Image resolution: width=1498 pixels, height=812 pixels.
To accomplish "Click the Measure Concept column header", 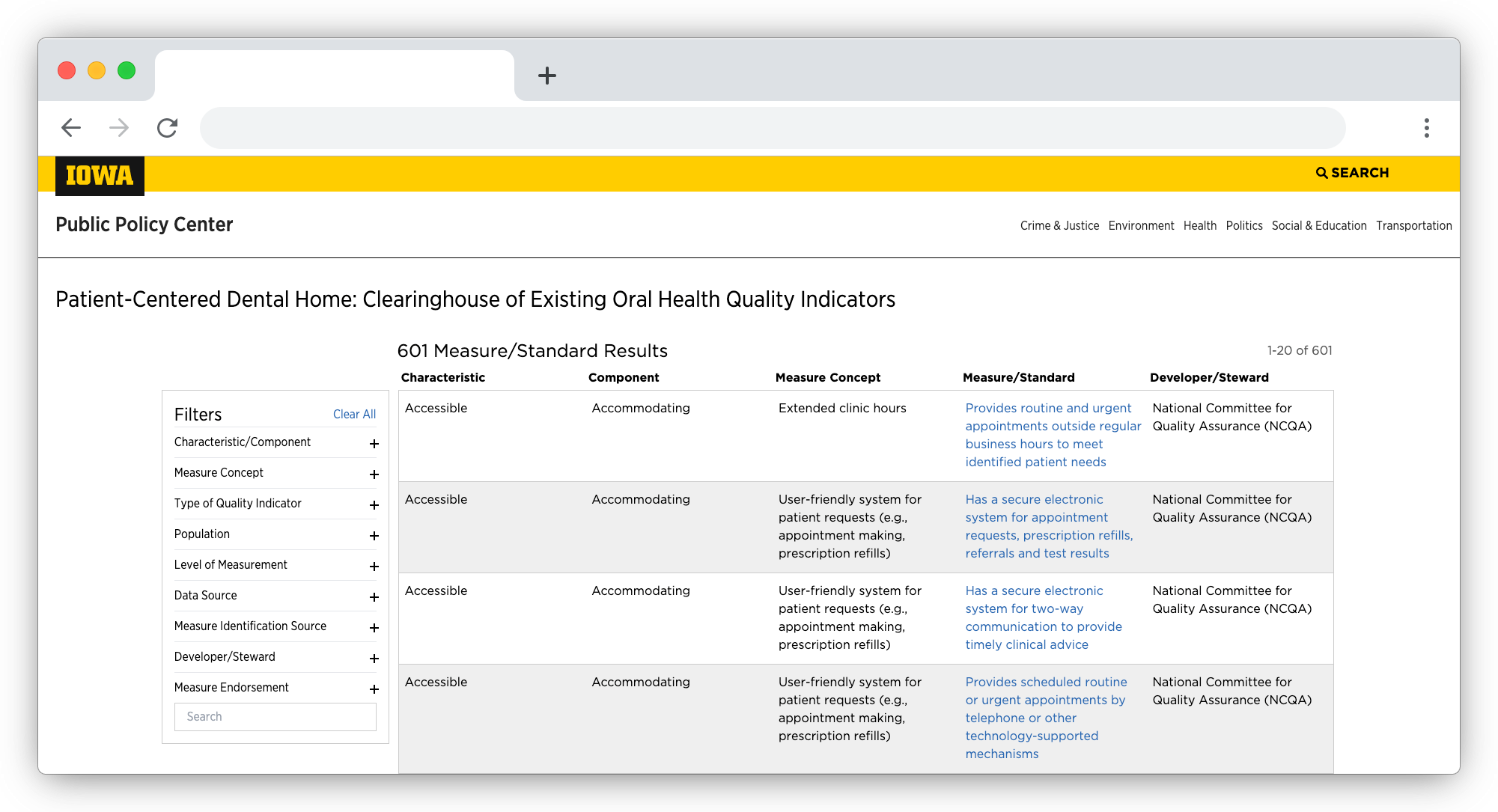I will click(x=828, y=378).
